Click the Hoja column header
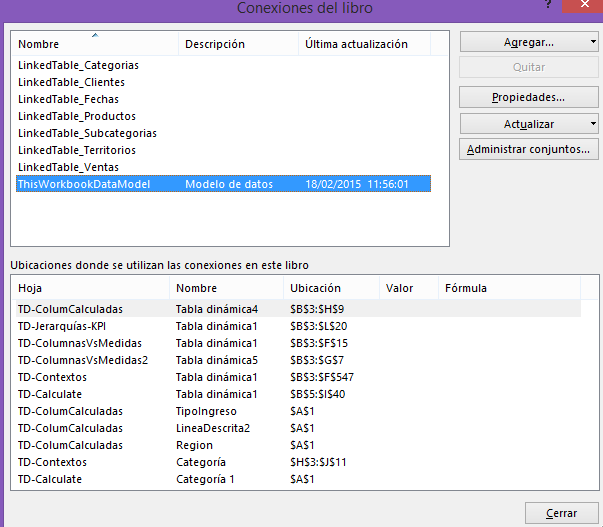The height and width of the screenshot is (527, 603). pyautogui.click(x=90, y=288)
